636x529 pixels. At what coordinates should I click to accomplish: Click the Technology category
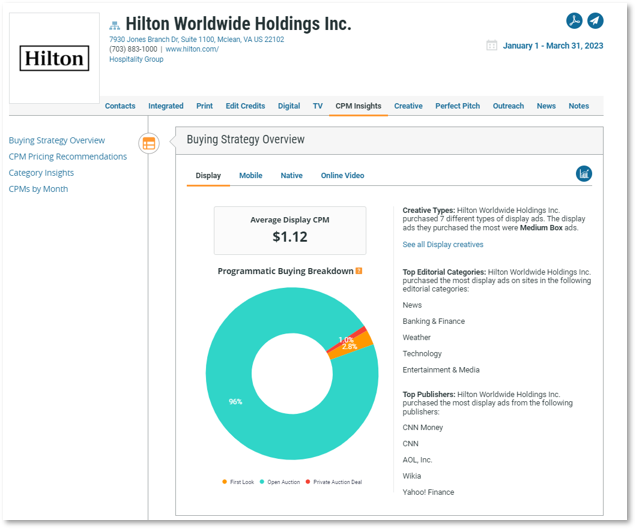422,354
